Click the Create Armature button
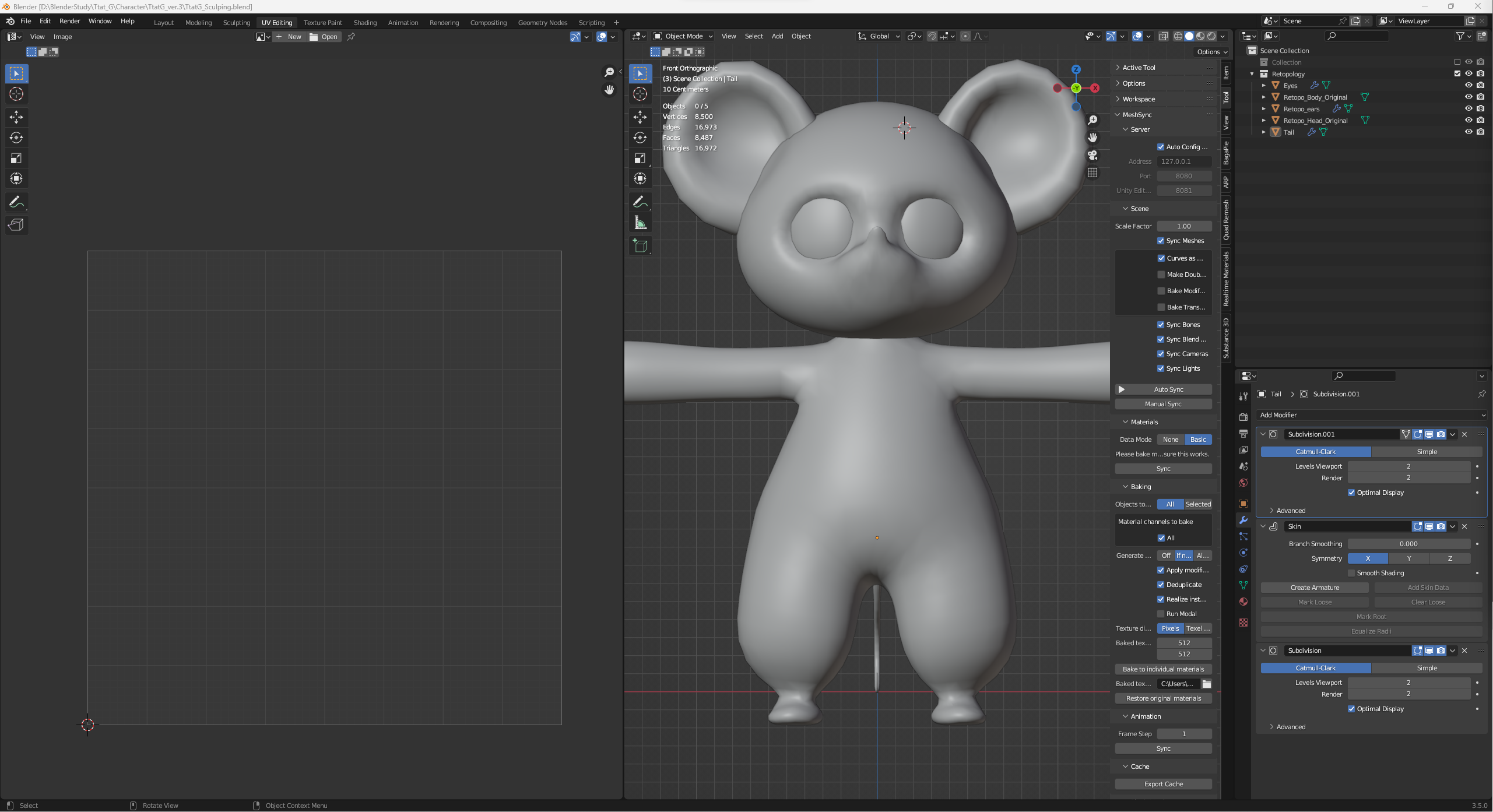The image size is (1493, 812). coord(1315,588)
